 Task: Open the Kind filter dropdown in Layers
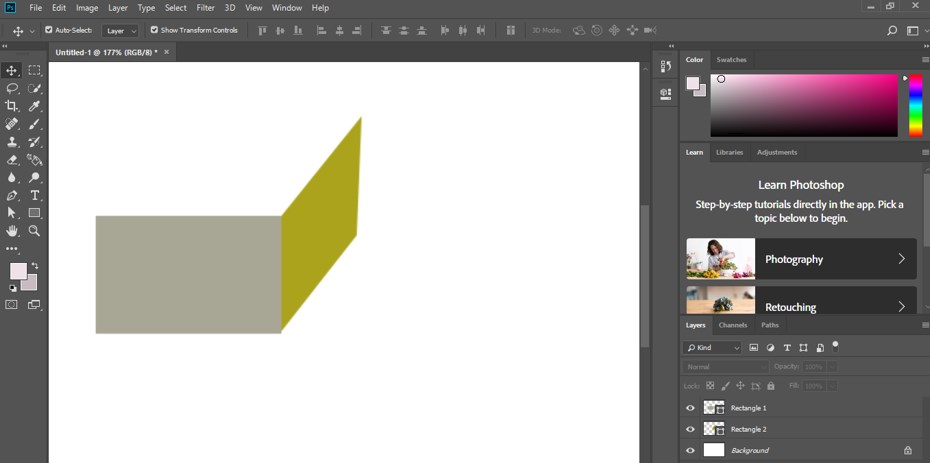712,348
